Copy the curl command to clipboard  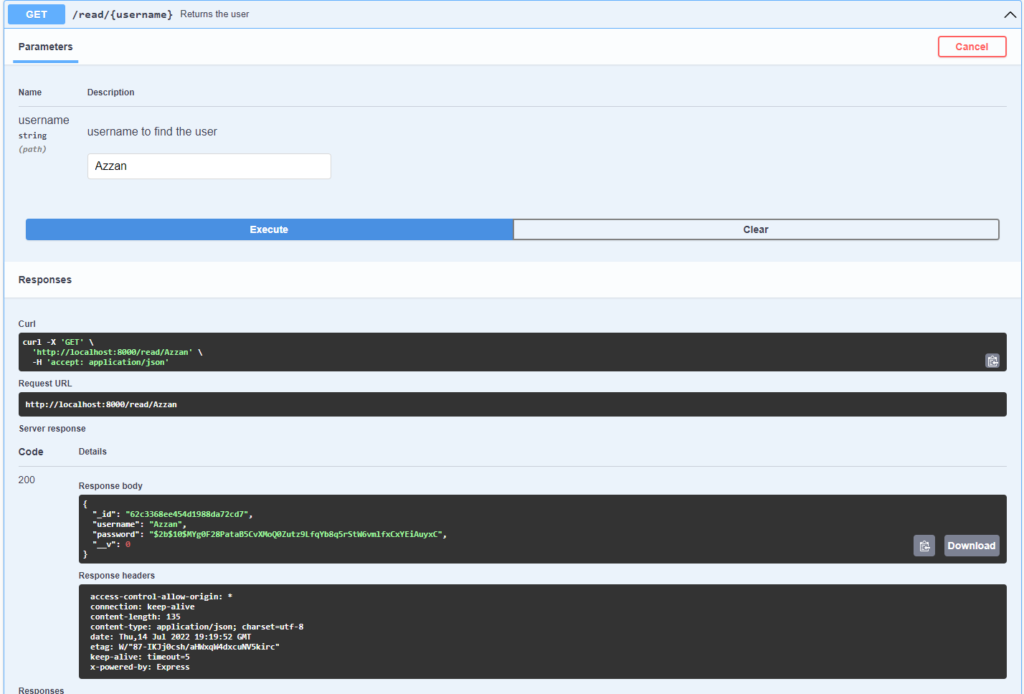(992, 360)
